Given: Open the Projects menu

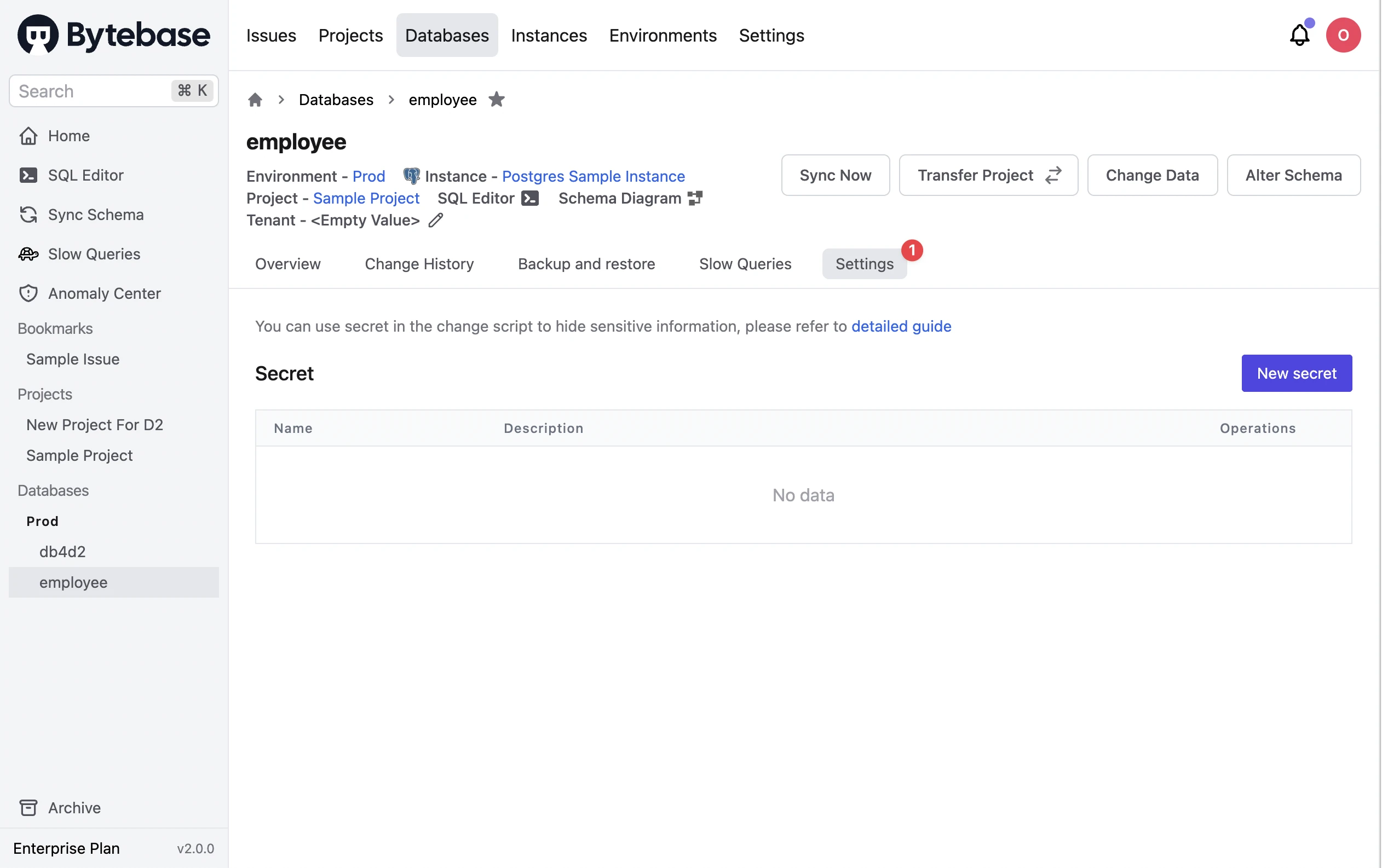Looking at the screenshot, I should 350,35.
